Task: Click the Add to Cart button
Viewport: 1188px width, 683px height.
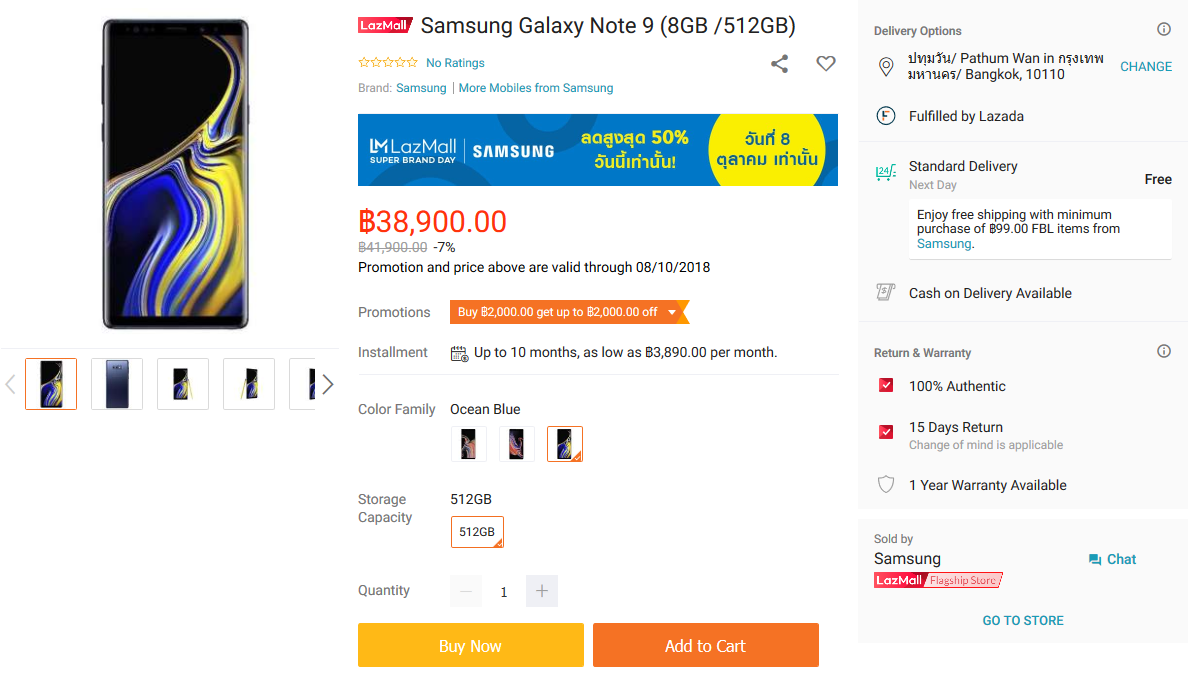Action: point(705,646)
